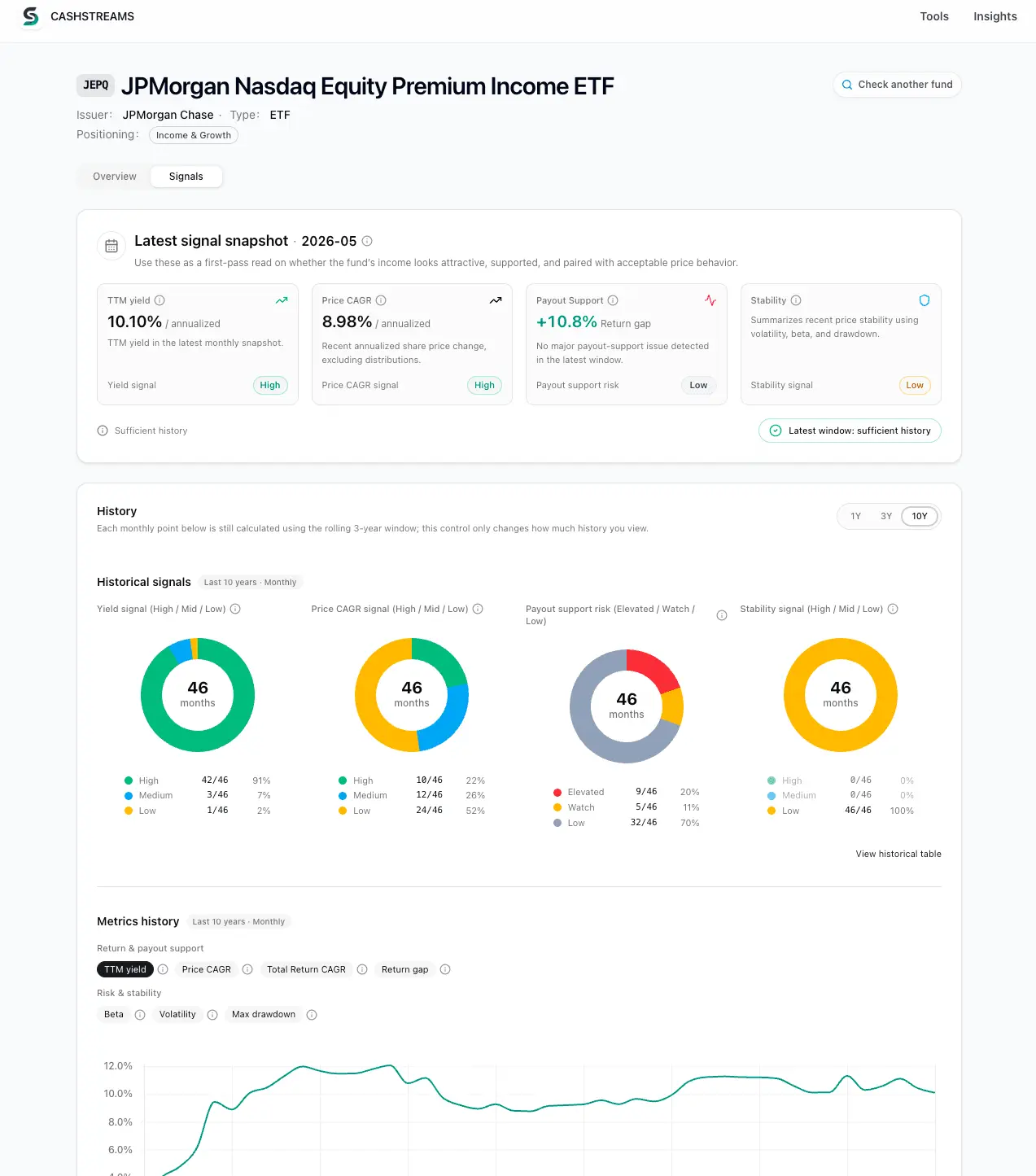Click the Payout Support info icon
Viewport: 1036px width, 1176px height.
point(613,300)
